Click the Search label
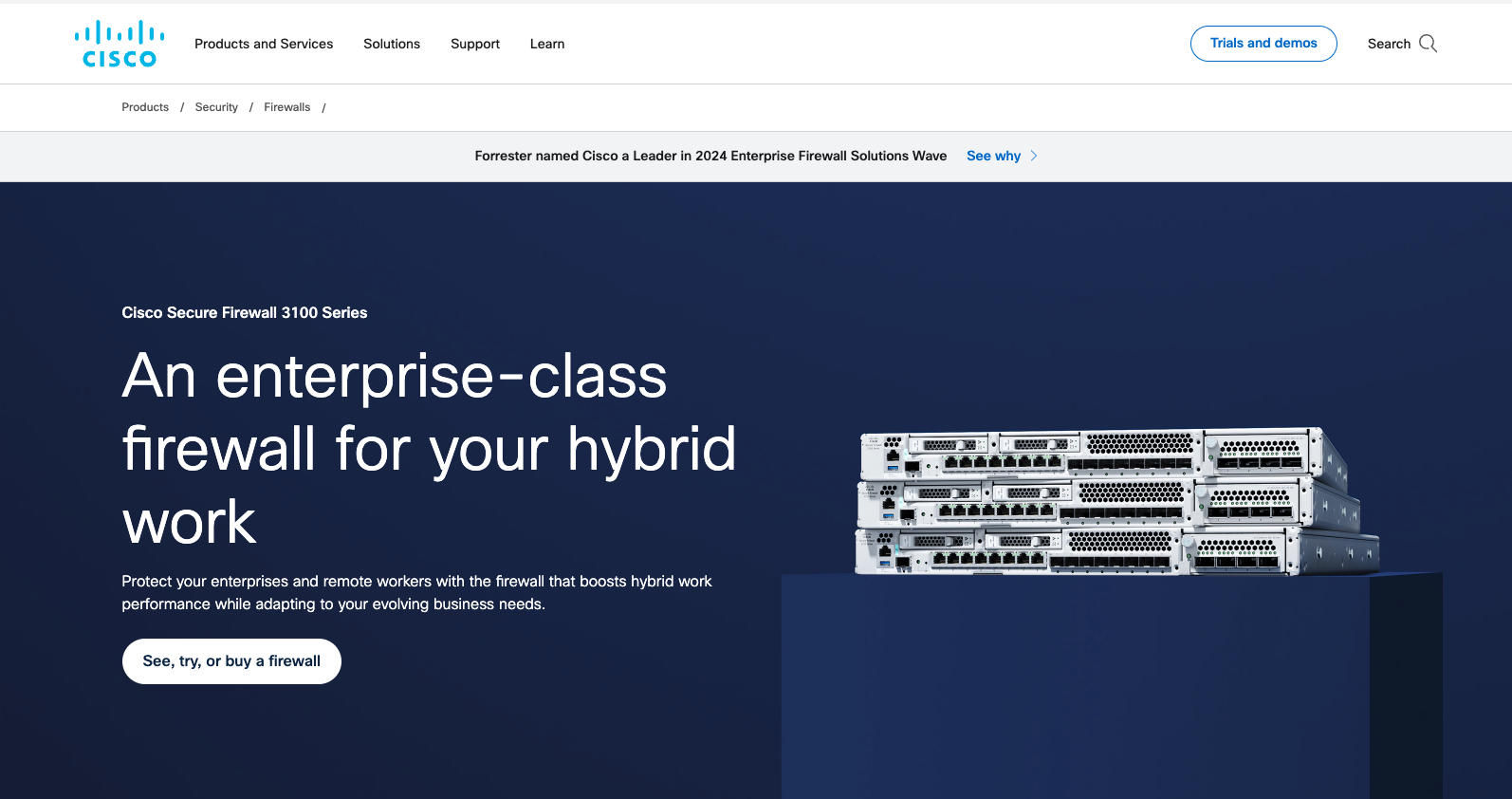The width and height of the screenshot is (1512, 799). (1389, 44)
